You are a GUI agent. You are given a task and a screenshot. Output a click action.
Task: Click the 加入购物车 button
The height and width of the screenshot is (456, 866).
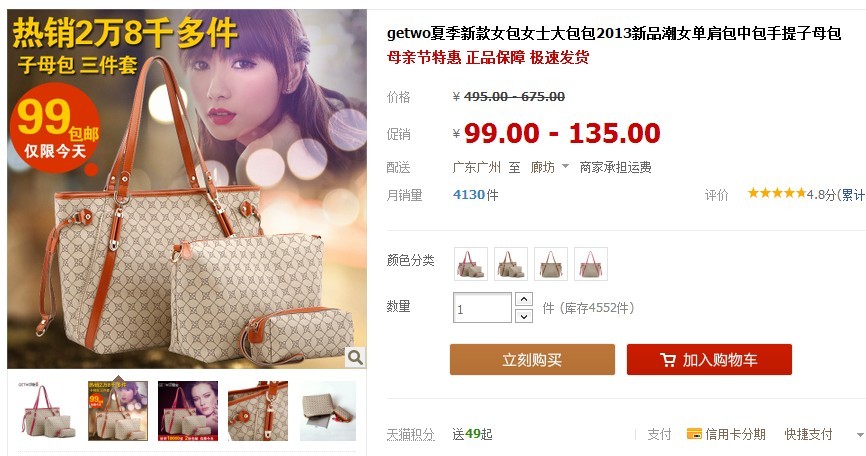[709, 359]
